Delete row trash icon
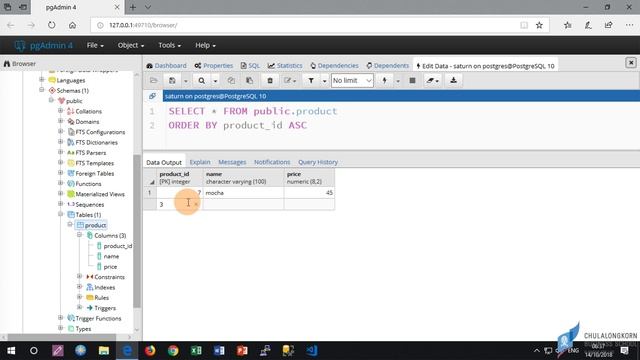The width and height of the screenshot is (640, 360). tap(270, 80)
